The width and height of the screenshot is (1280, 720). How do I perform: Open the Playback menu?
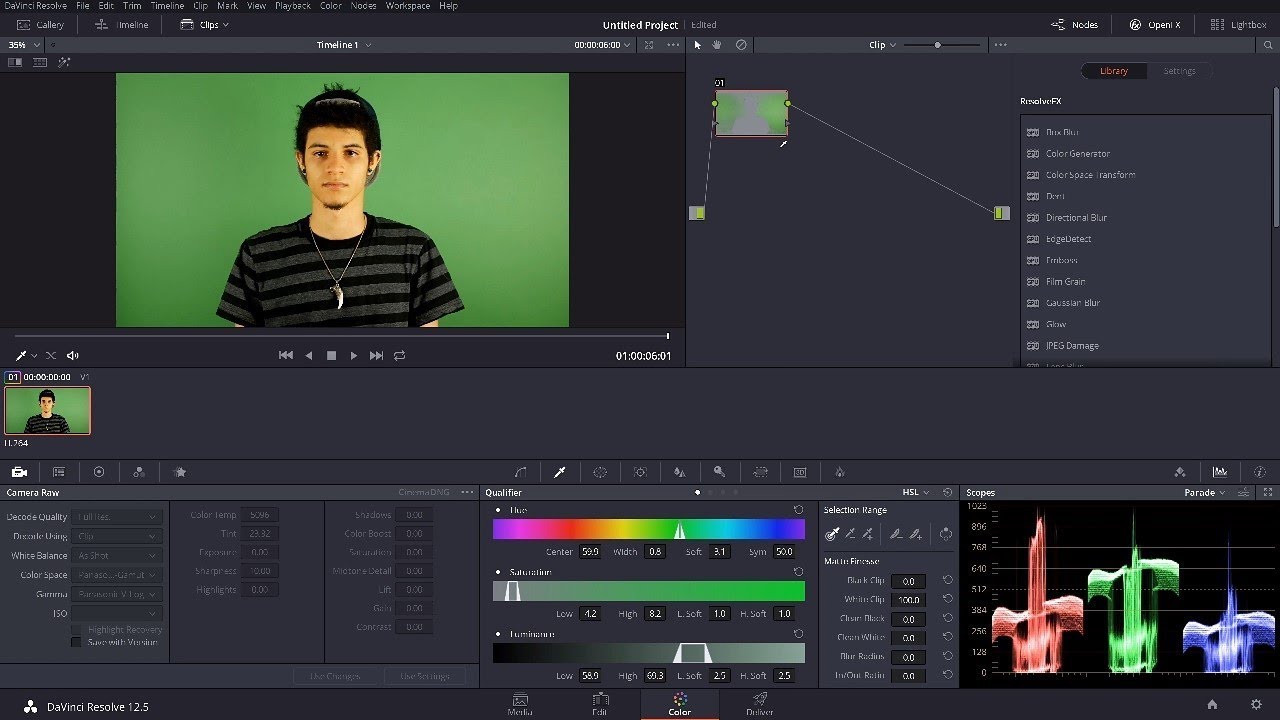(293, 6)
